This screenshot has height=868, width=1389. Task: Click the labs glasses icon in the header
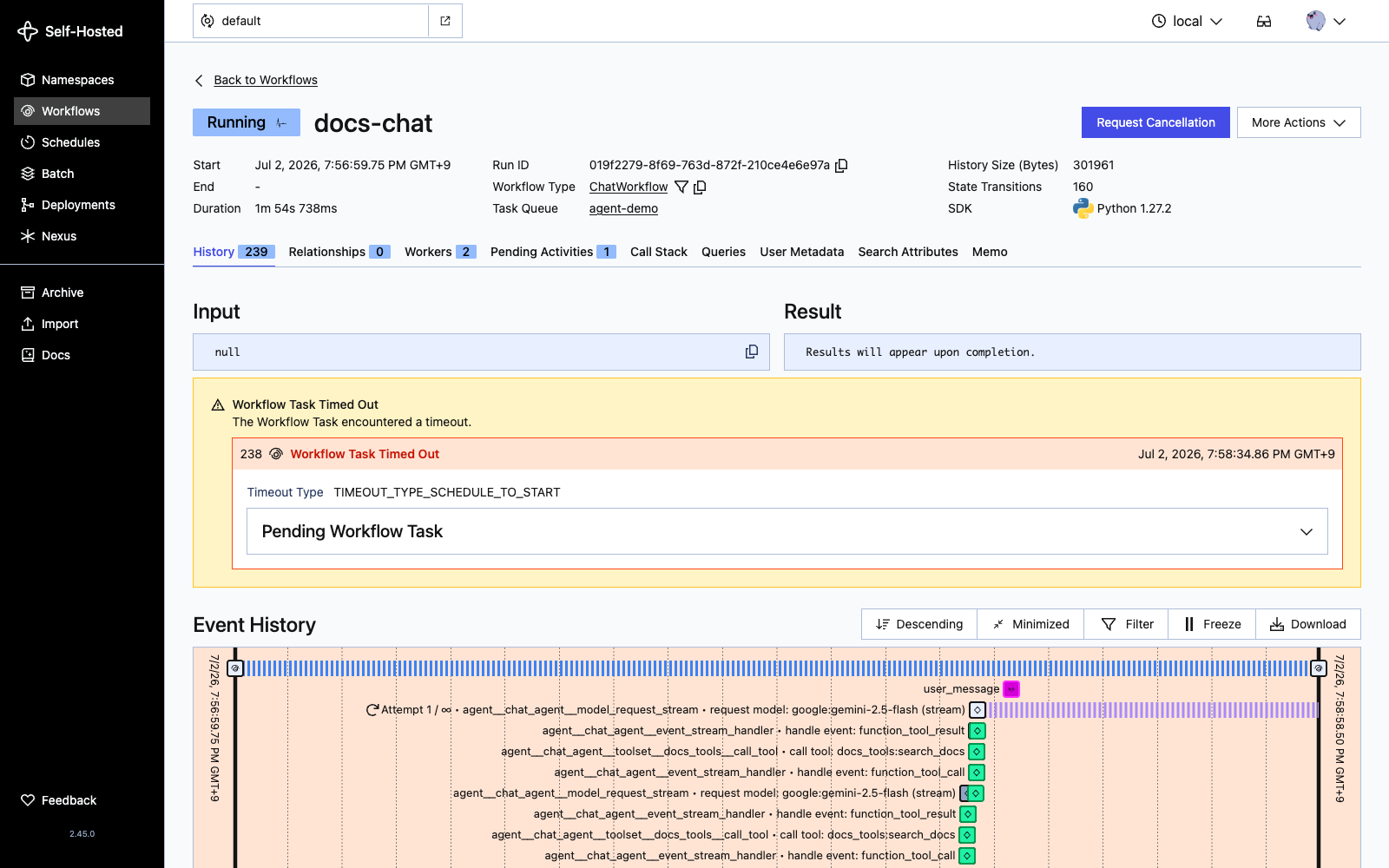(x=1264, y=21)
